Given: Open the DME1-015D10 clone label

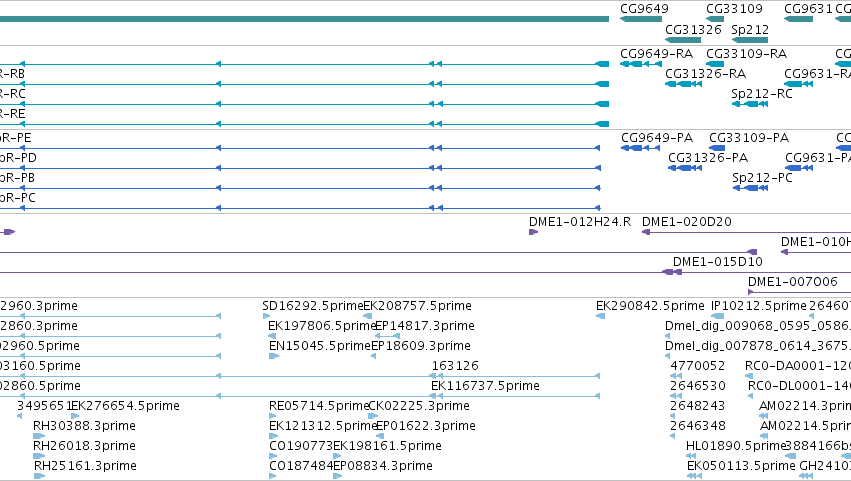Looking at the screenshot, I should 717,262.
